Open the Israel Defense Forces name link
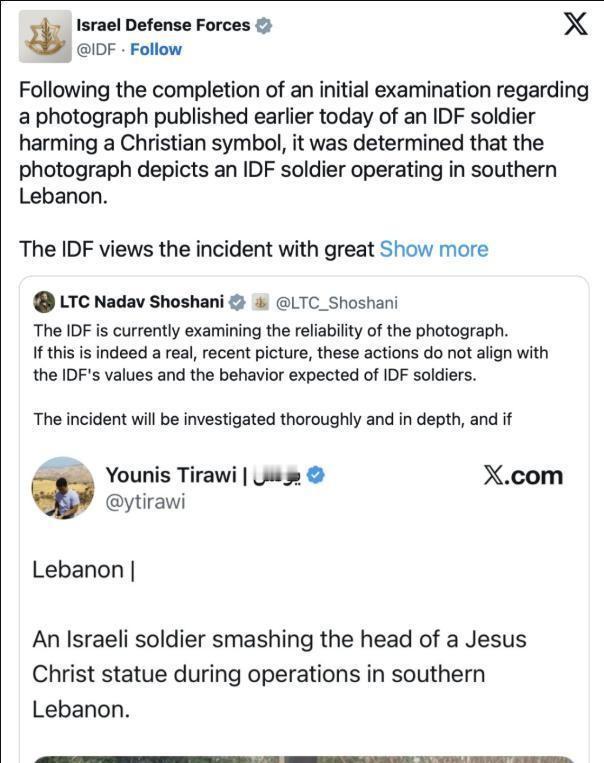The image size is (604, 763). pos(163,25)
